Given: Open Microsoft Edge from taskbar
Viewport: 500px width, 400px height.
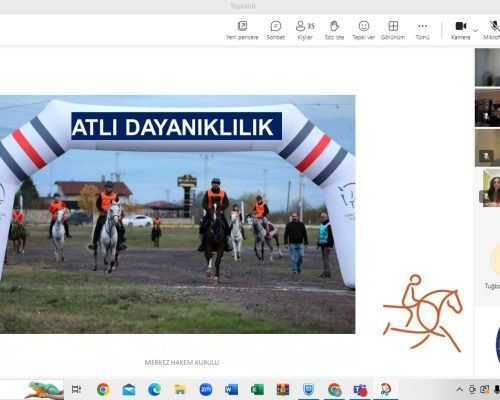Looking at the screenshot, I should point(154,389).
